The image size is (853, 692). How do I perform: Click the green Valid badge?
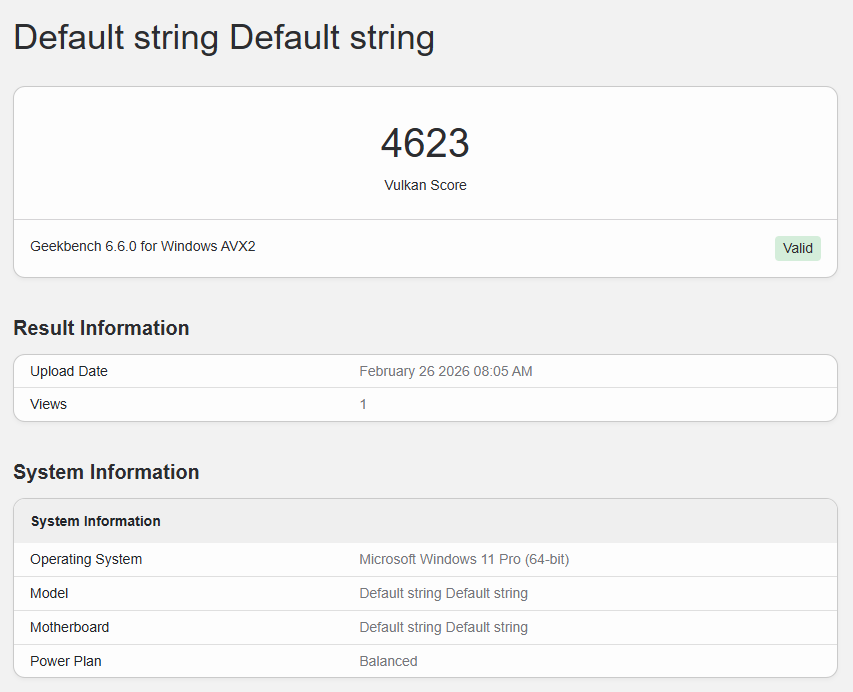pos(797,248)
